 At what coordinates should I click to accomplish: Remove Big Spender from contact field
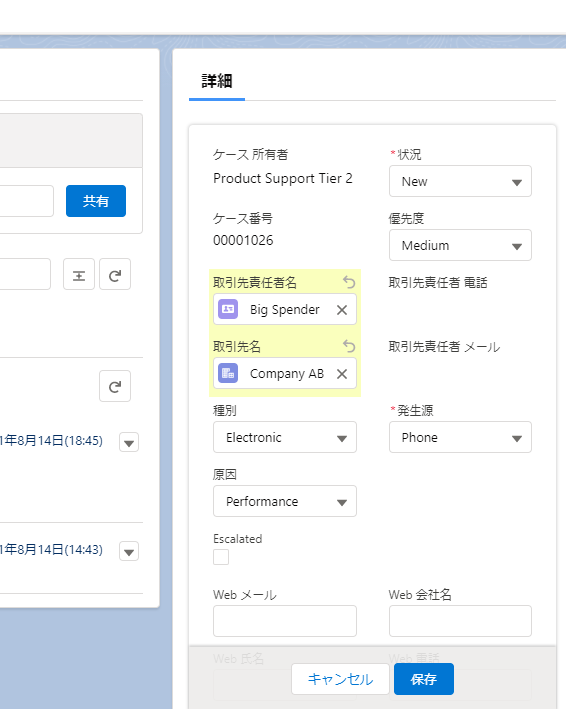342,310
